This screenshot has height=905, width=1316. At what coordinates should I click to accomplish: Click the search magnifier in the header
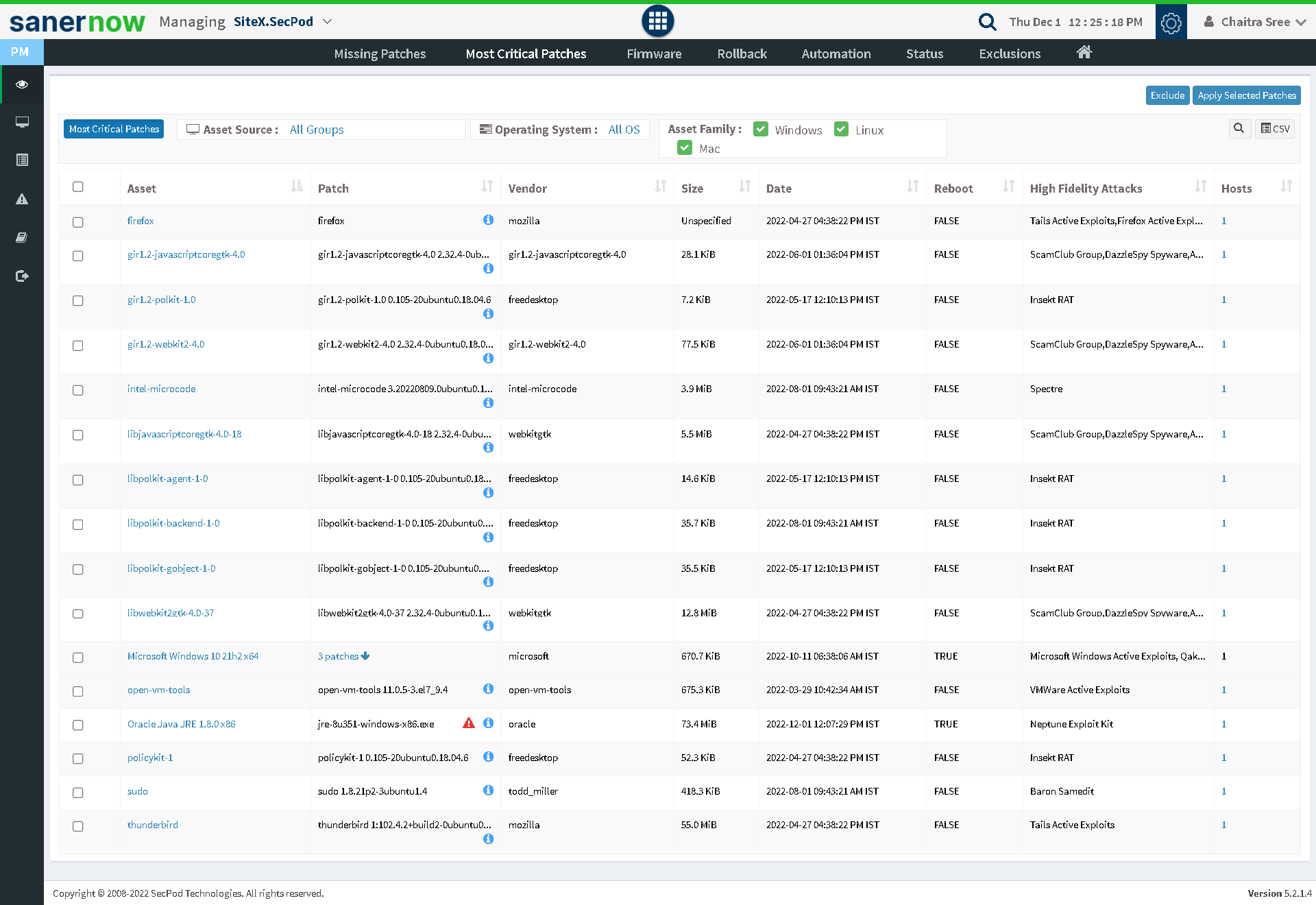987,22
